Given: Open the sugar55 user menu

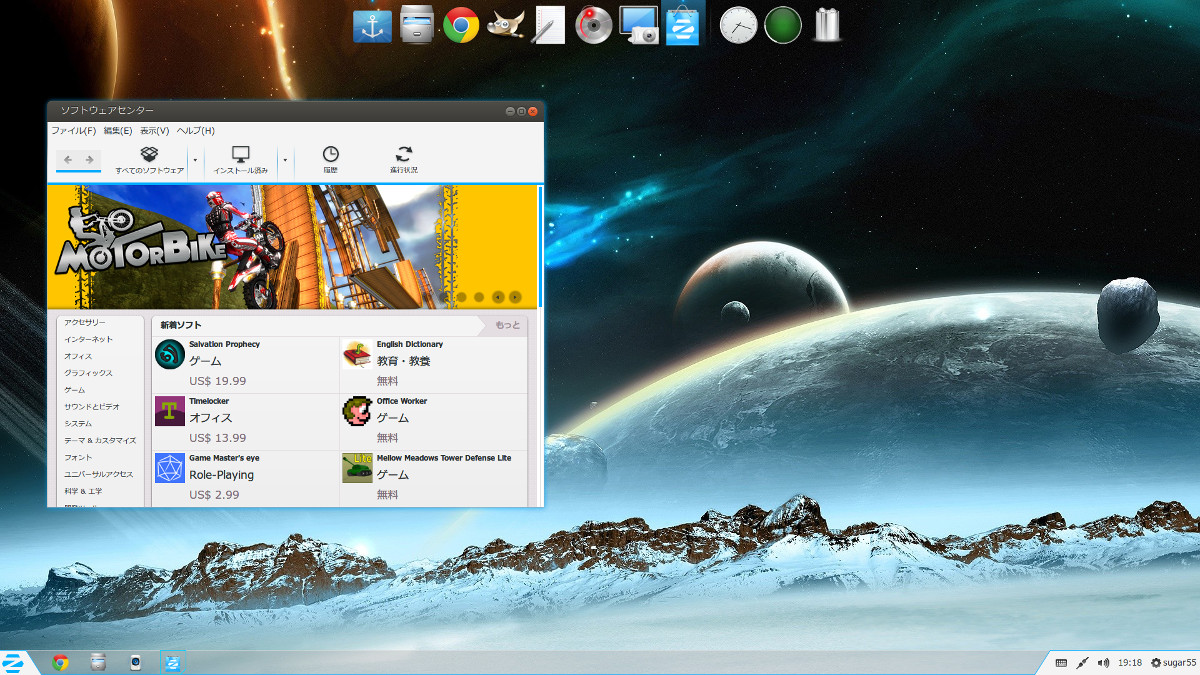Looking at the screenshot, I should coord(1174,662).
